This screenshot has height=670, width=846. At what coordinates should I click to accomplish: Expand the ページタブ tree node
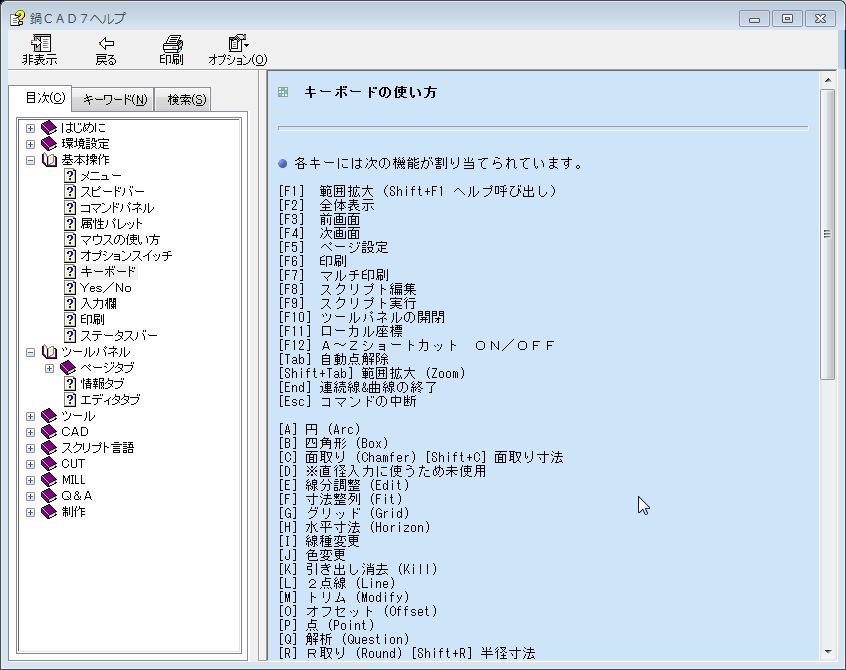click(49, 368)
